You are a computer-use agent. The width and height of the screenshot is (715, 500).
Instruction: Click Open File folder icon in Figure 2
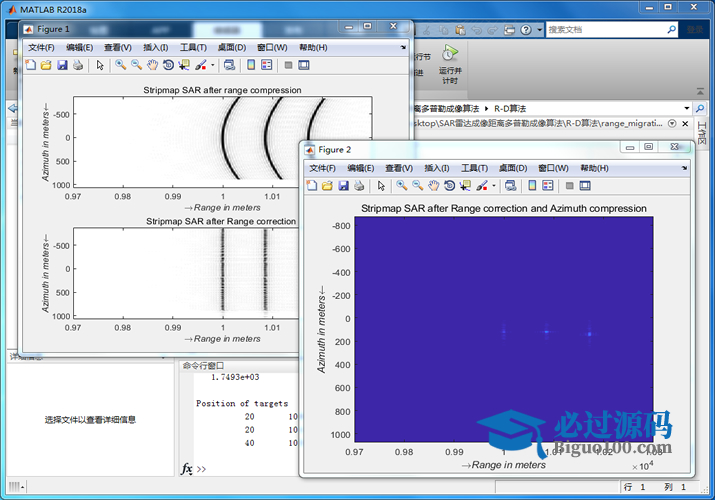[328, 185]
